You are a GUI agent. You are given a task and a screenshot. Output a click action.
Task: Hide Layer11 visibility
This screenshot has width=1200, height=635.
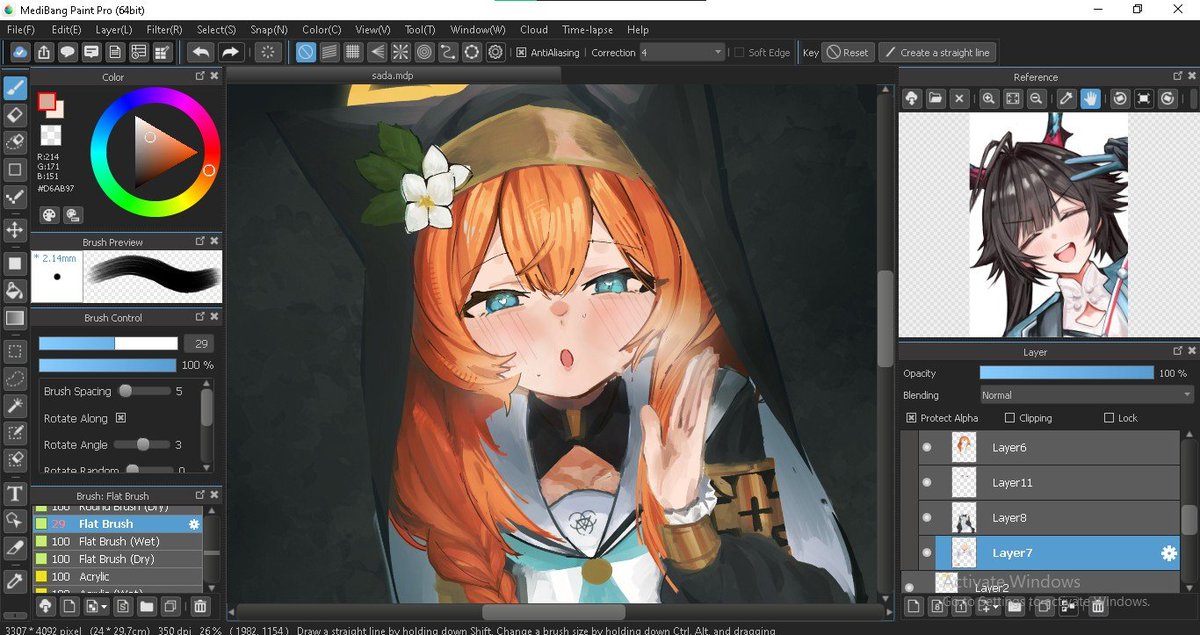click(x=926, y=483)
